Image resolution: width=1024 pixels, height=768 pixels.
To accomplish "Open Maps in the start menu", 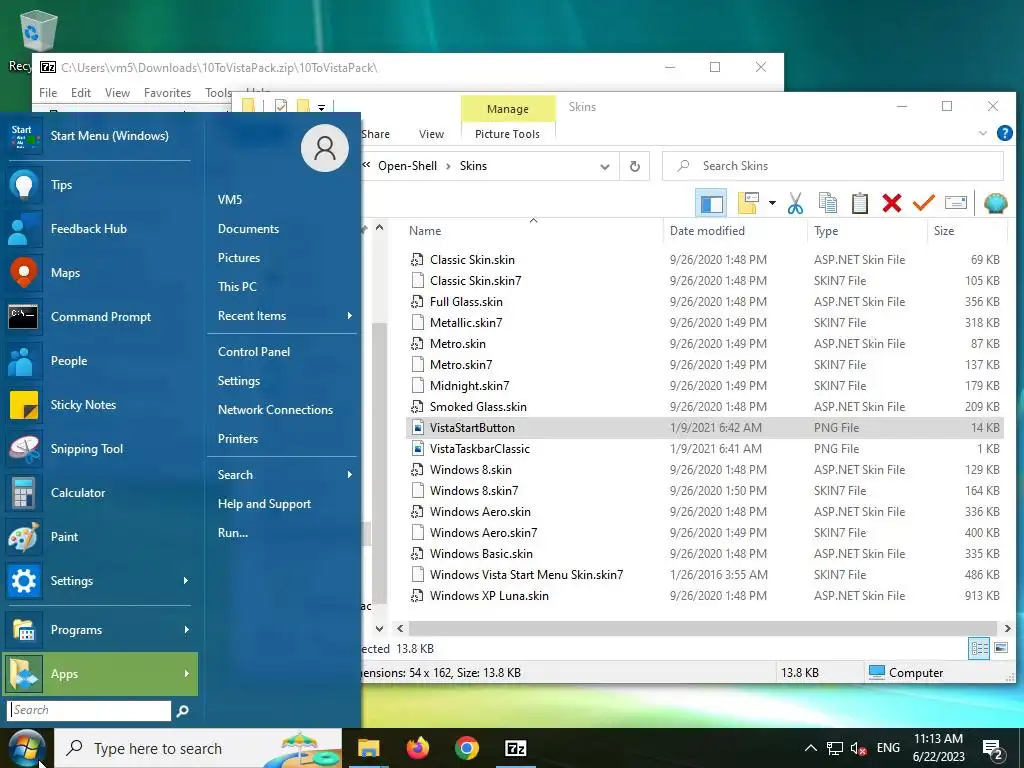I will click(100, 273).
